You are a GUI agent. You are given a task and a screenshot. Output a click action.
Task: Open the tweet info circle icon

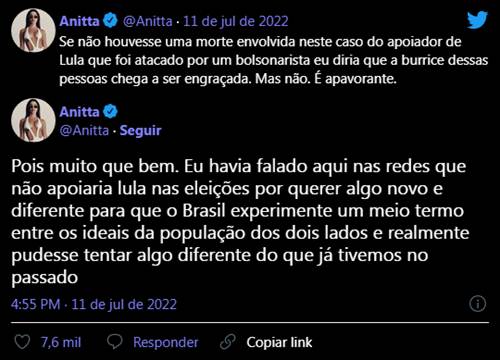(477, 304)
